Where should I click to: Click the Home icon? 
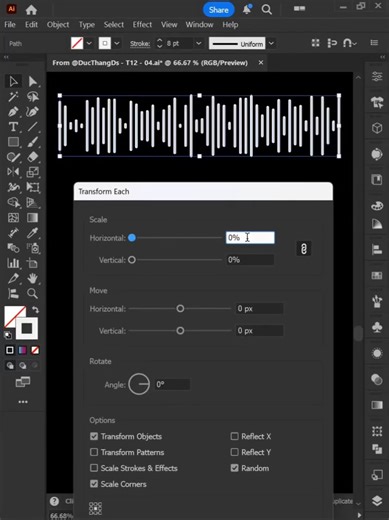[x=31, y=10]
